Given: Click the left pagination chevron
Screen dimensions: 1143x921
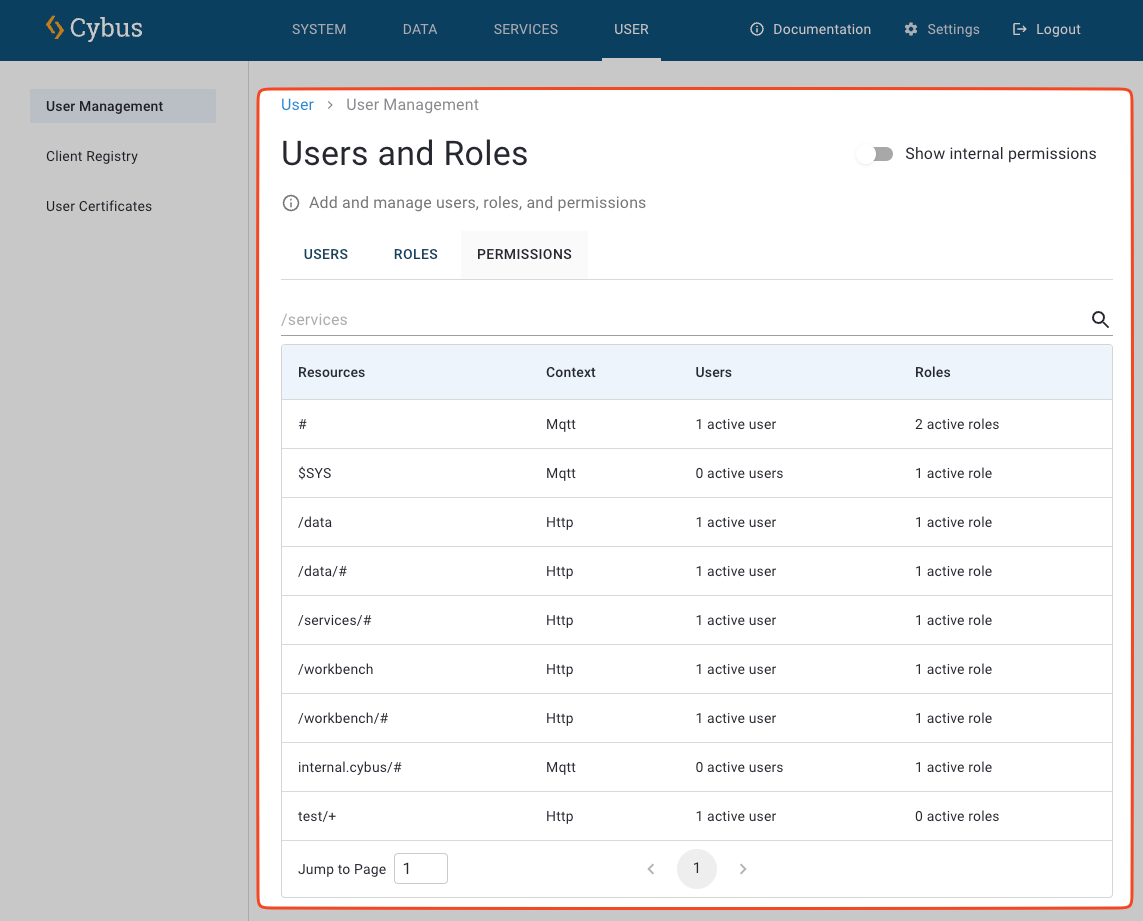Looking at the screenshot, I should tap(651, 869).
